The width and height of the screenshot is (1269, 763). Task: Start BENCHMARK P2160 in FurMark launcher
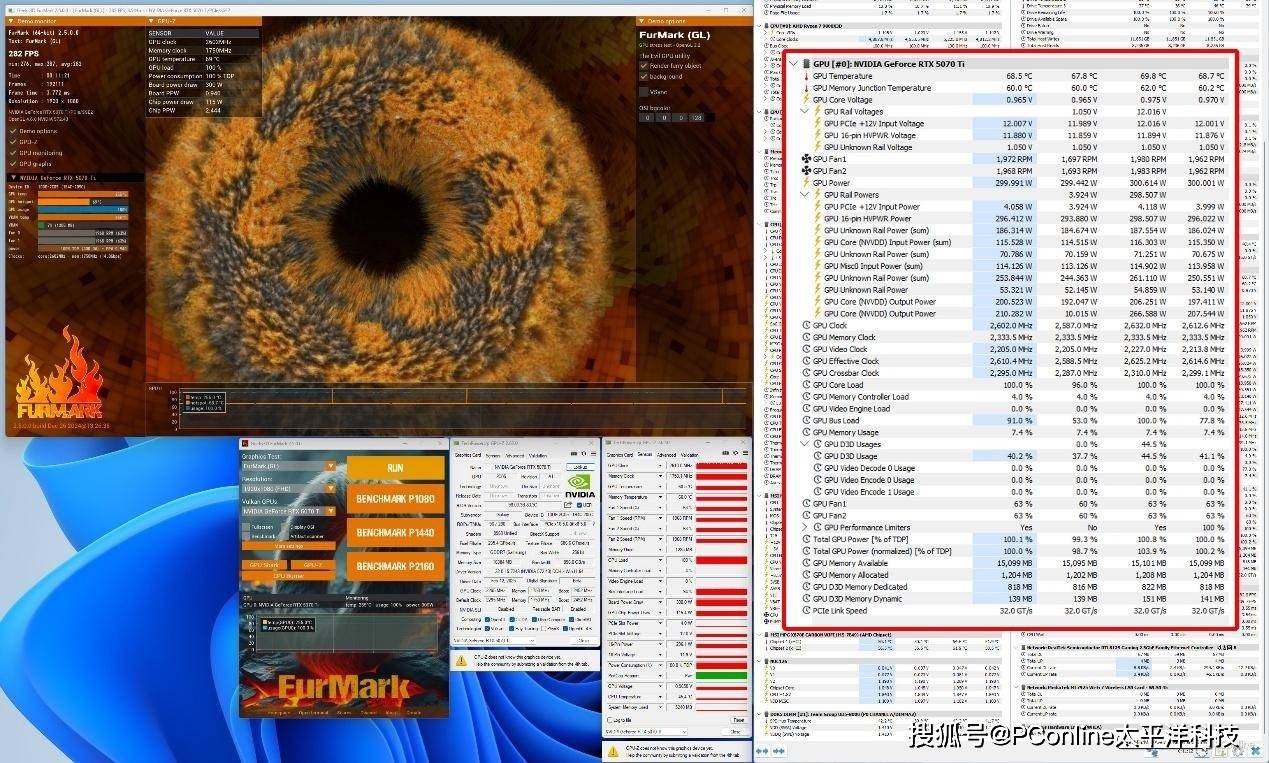tap(395, 566)
